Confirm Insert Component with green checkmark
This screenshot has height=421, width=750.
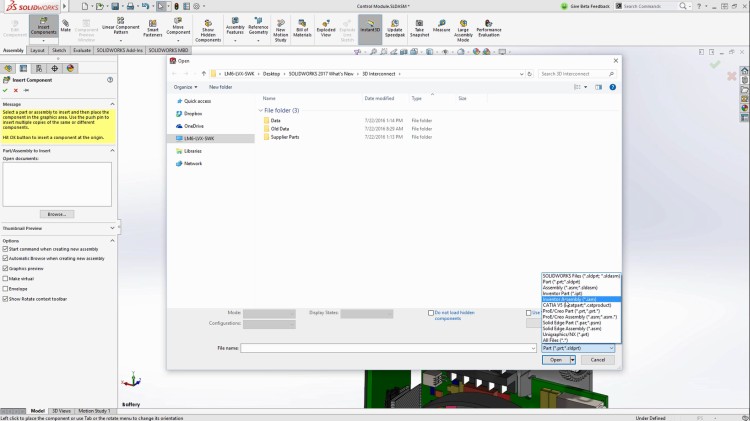click(x=5, y=90)
